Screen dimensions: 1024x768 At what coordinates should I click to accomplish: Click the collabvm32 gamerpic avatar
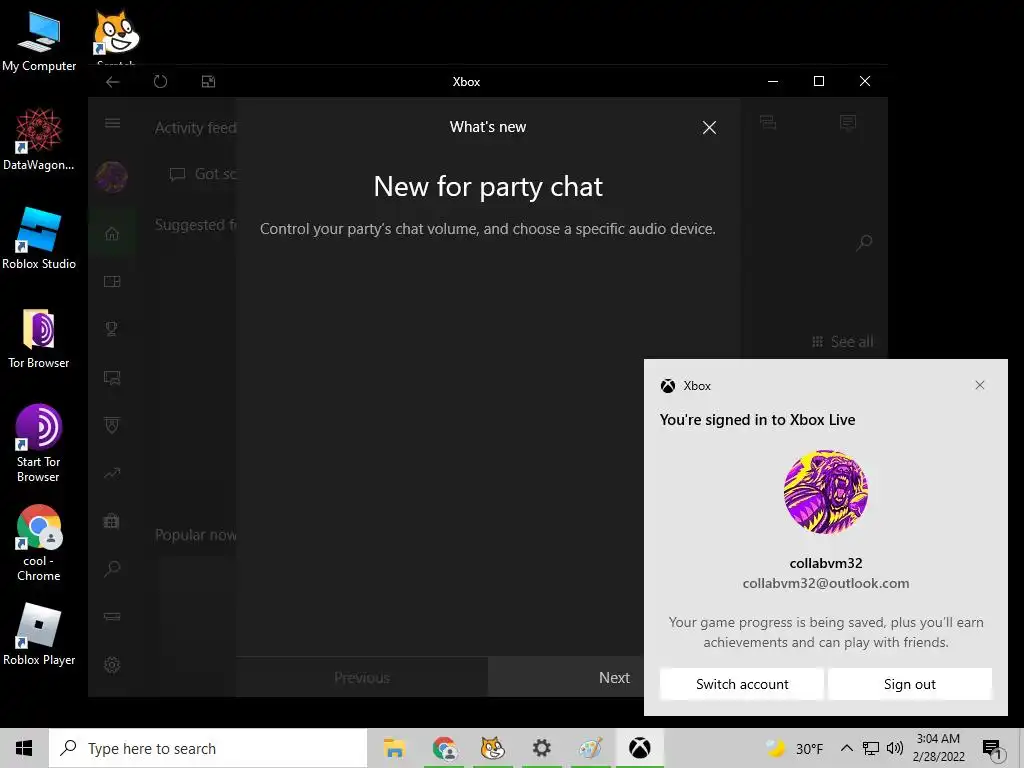click(825, 492)
